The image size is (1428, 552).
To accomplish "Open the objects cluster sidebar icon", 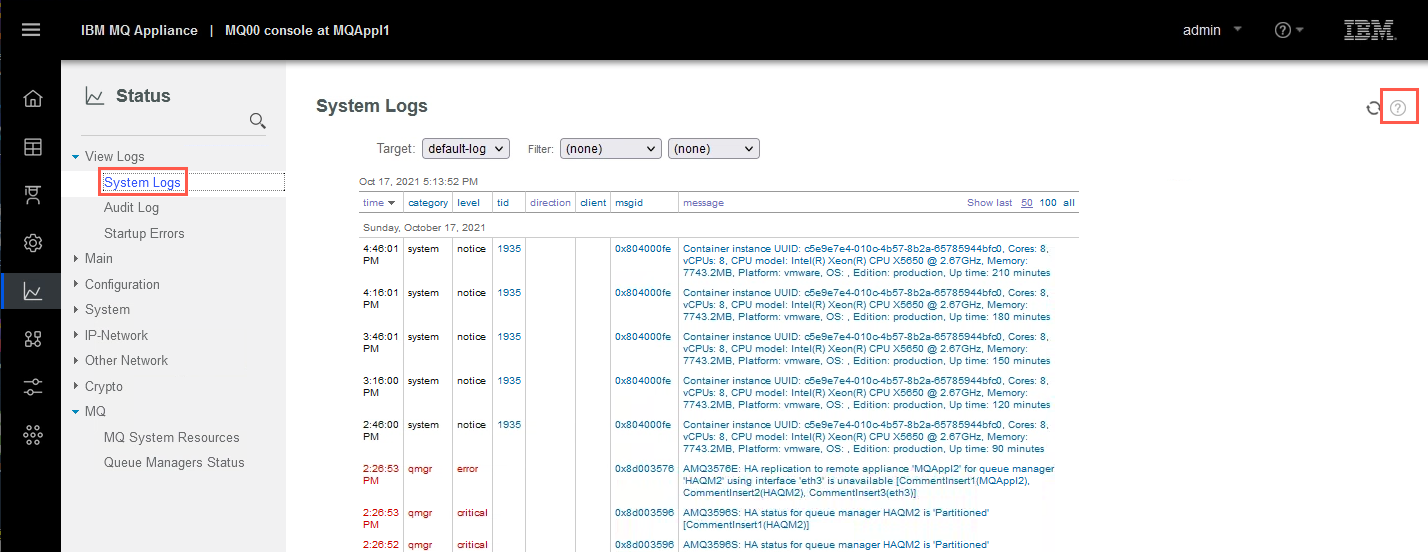I will [33, 339].
